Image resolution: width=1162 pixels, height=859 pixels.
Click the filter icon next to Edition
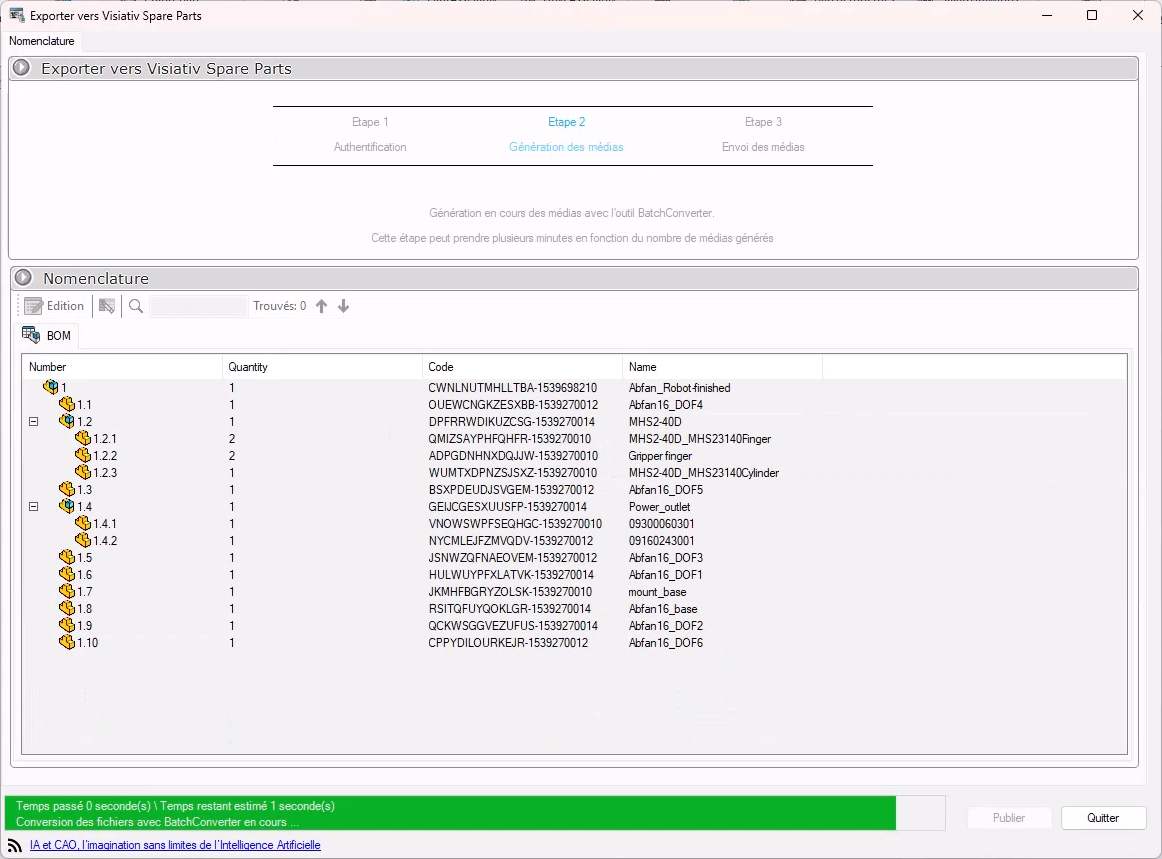click(107, 306)
